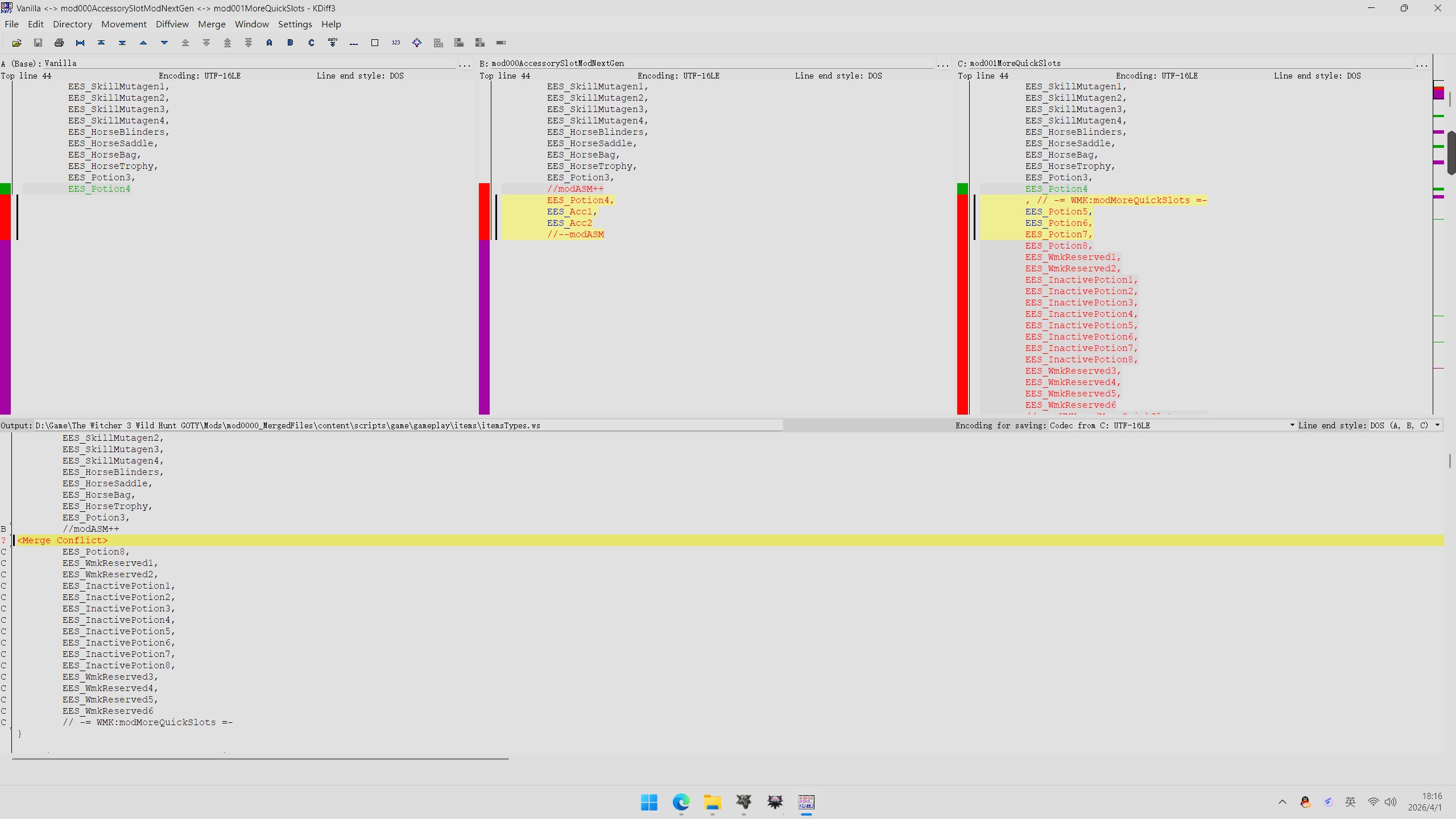The height and width of the screenshot is (819, 1456).
Task: Open the Merge menu
Action: point(212,24)
